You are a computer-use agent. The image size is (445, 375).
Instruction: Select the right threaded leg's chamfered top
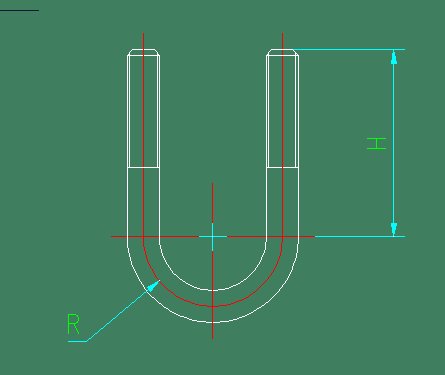(282, 52)
